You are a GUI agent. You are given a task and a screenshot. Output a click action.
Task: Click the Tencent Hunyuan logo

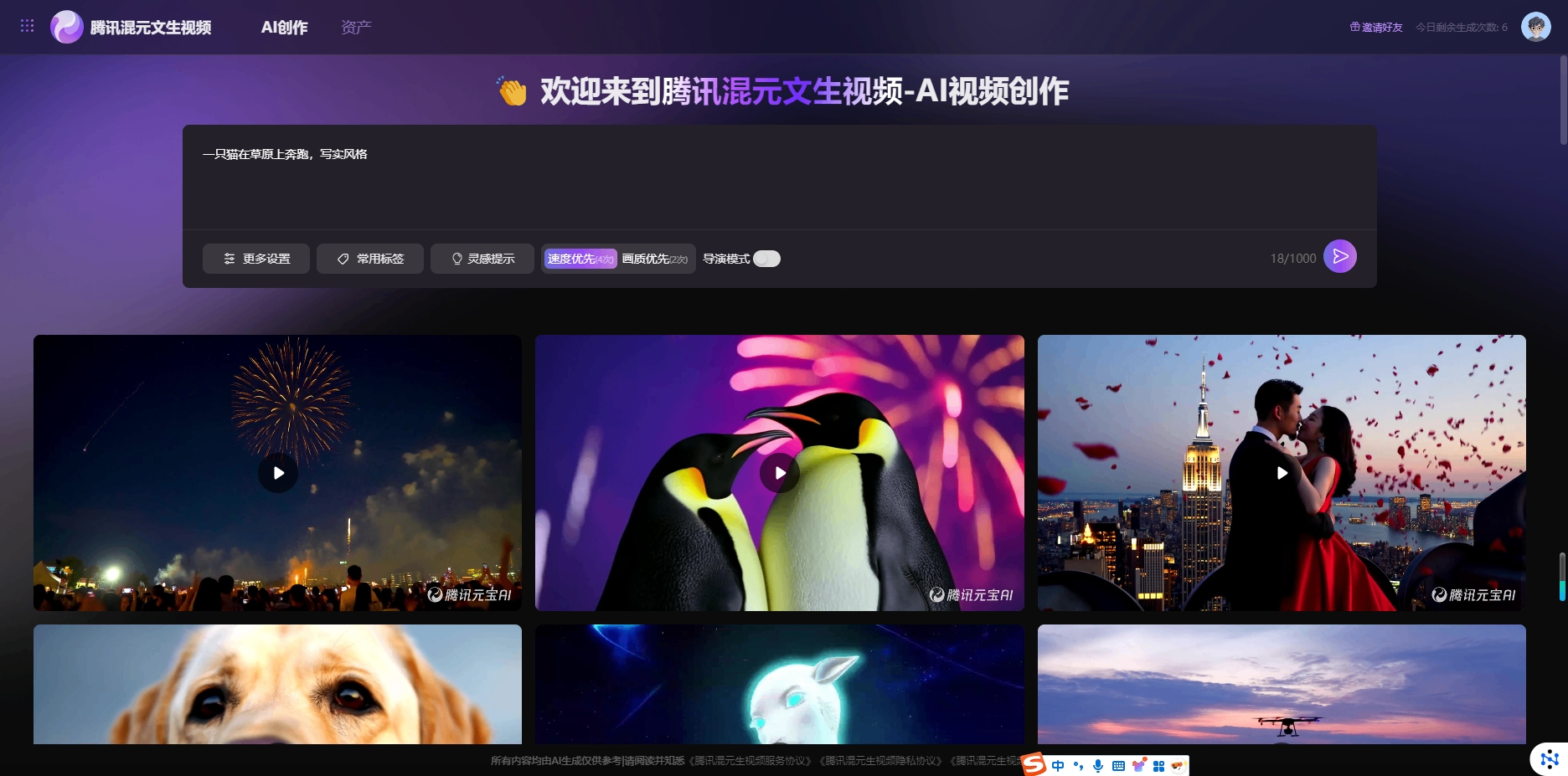66,27
